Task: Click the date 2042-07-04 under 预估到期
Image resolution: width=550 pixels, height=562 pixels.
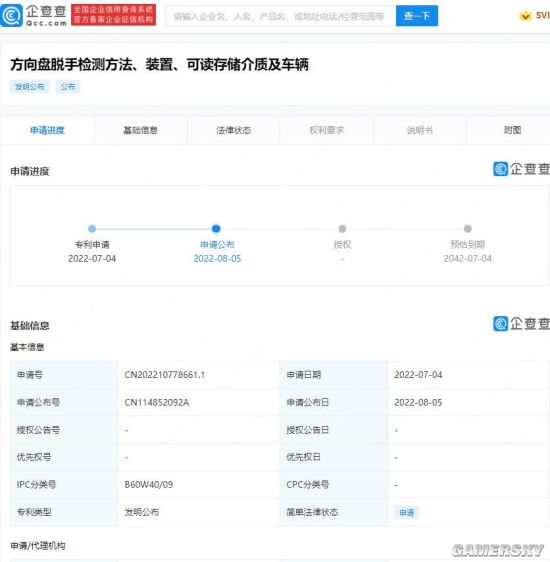Action: (468, 258)
